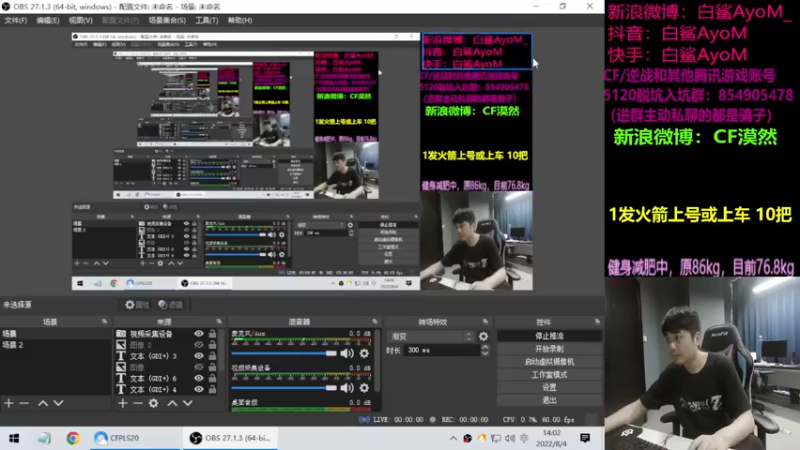Toggle lock on 图像 2 source
Screen dimensions: 800x450
212,345
